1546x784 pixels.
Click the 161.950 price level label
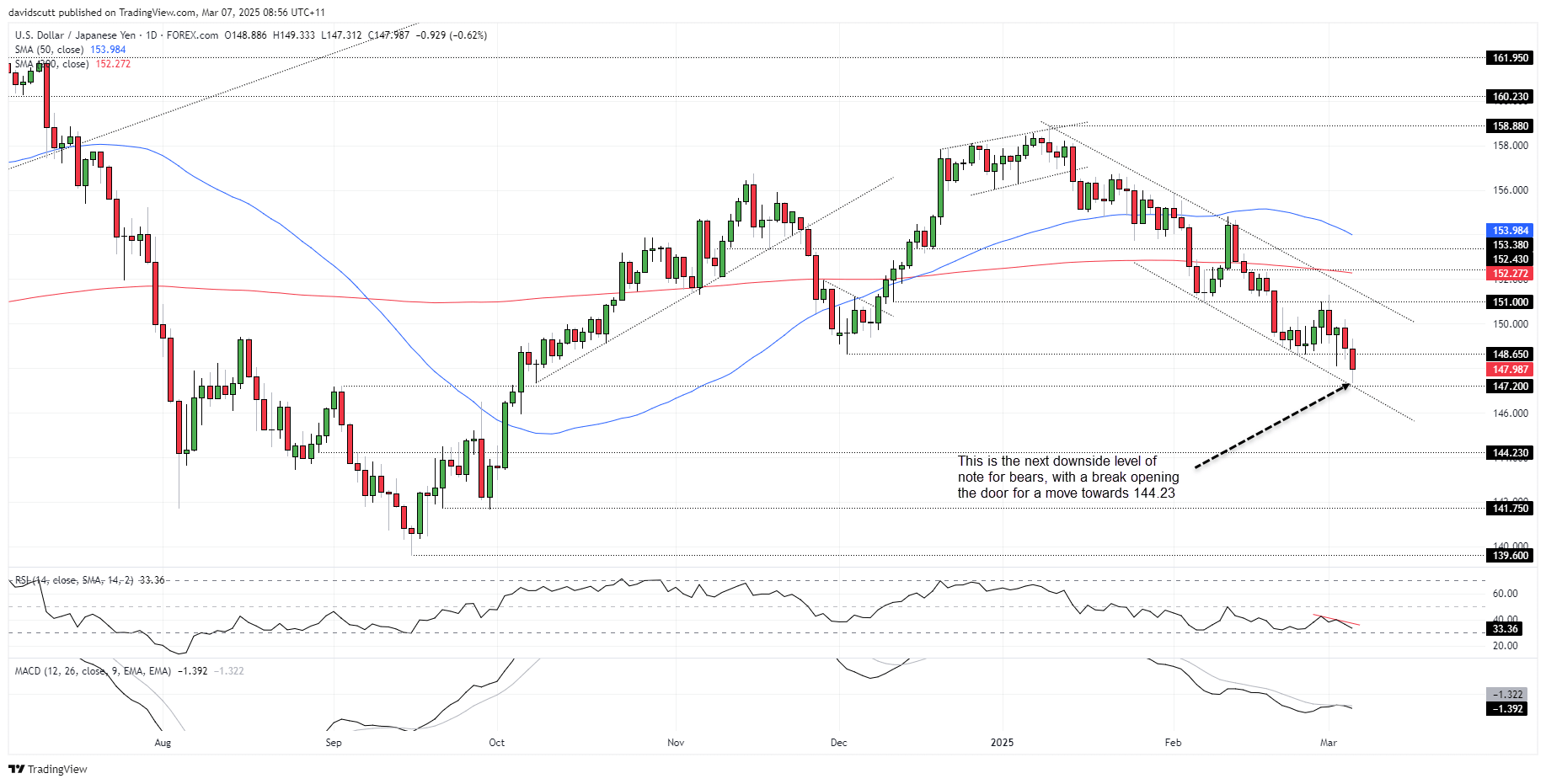click(1510, 58)
